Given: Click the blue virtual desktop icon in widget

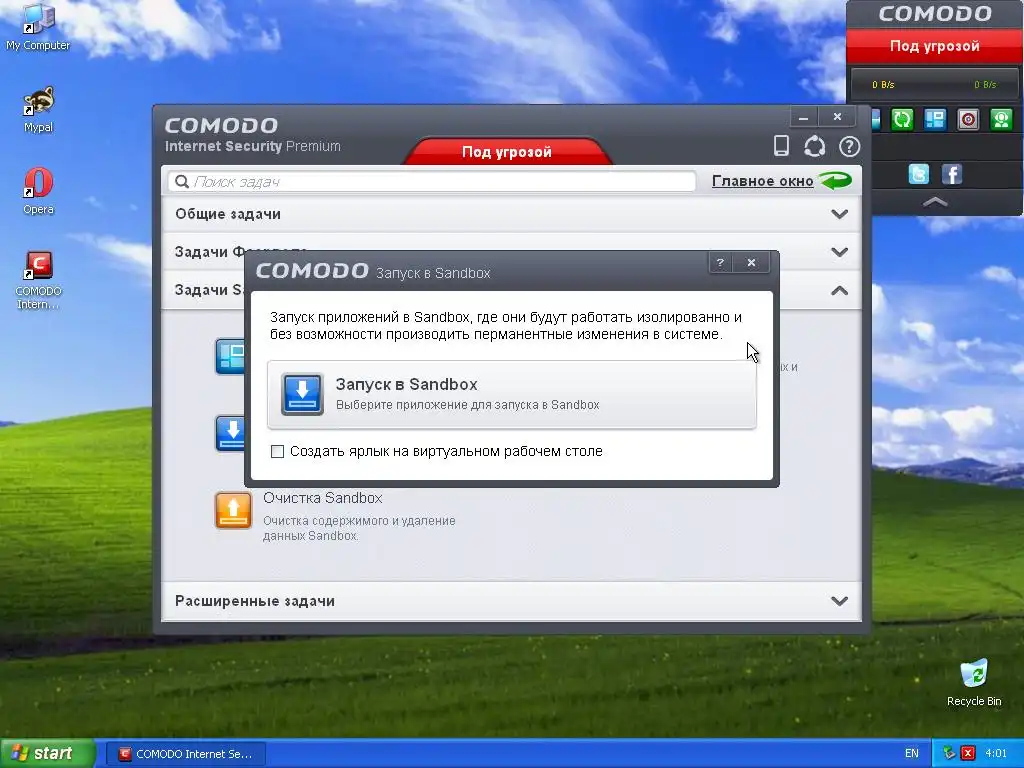Looking at the screenshot, I should (x=935, y=120).
